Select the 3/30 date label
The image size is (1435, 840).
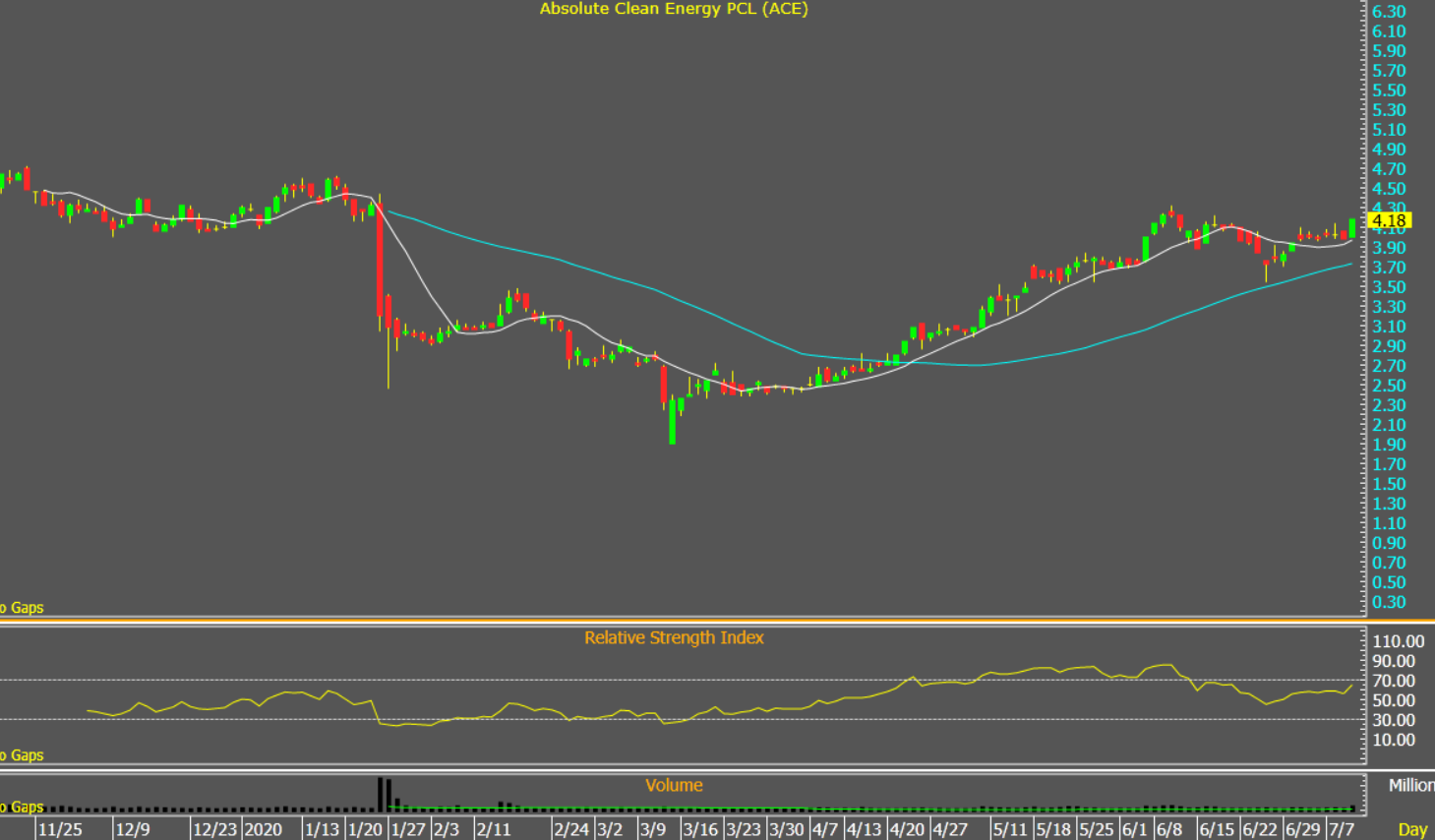tap(787, 829)
